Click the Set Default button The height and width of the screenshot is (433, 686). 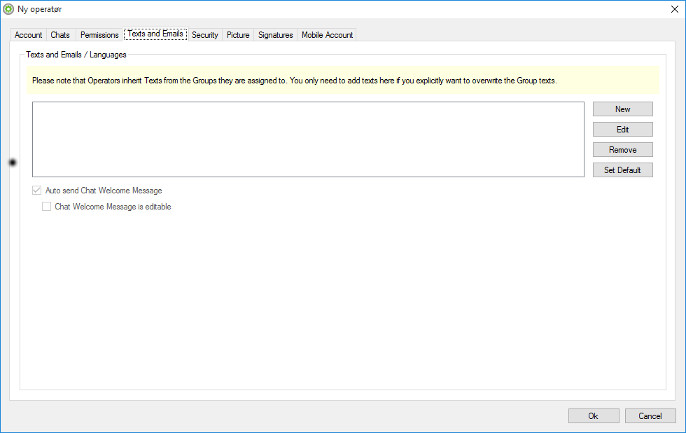pyautogui.click(x=623, y=170)
